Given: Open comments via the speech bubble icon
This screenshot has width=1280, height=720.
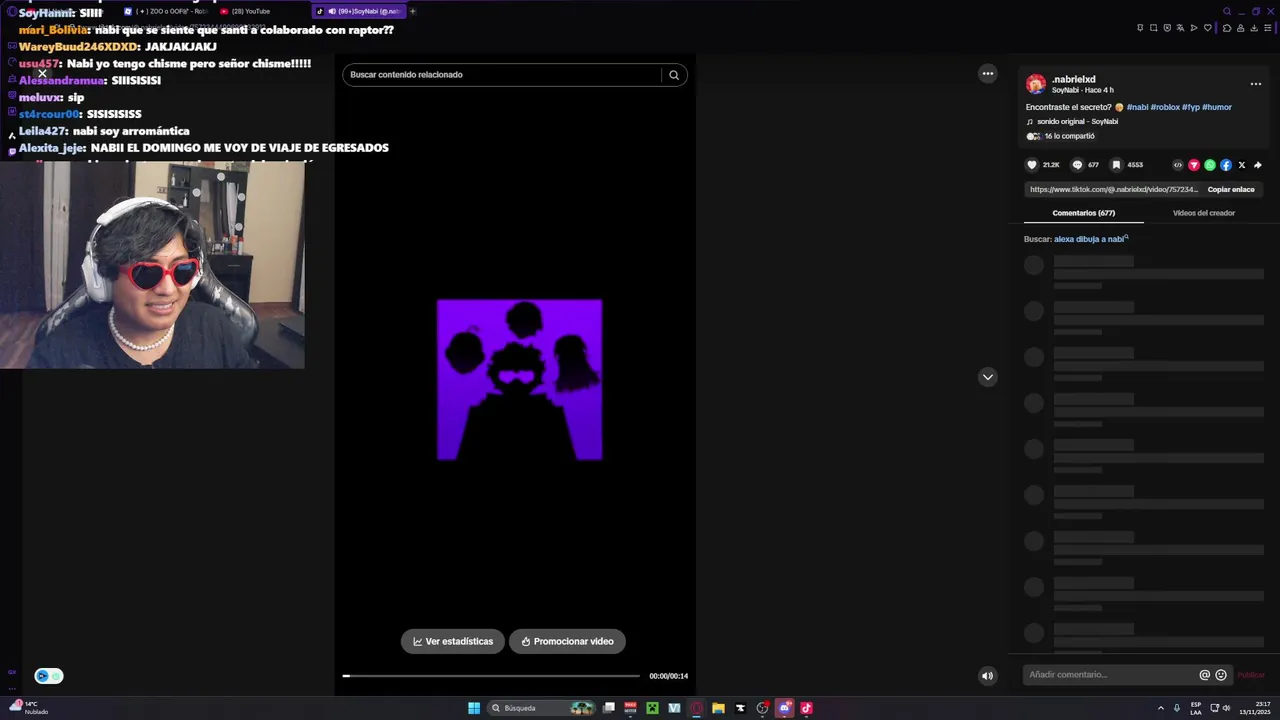Looking at the screenshot, I should click(1077, 165).
